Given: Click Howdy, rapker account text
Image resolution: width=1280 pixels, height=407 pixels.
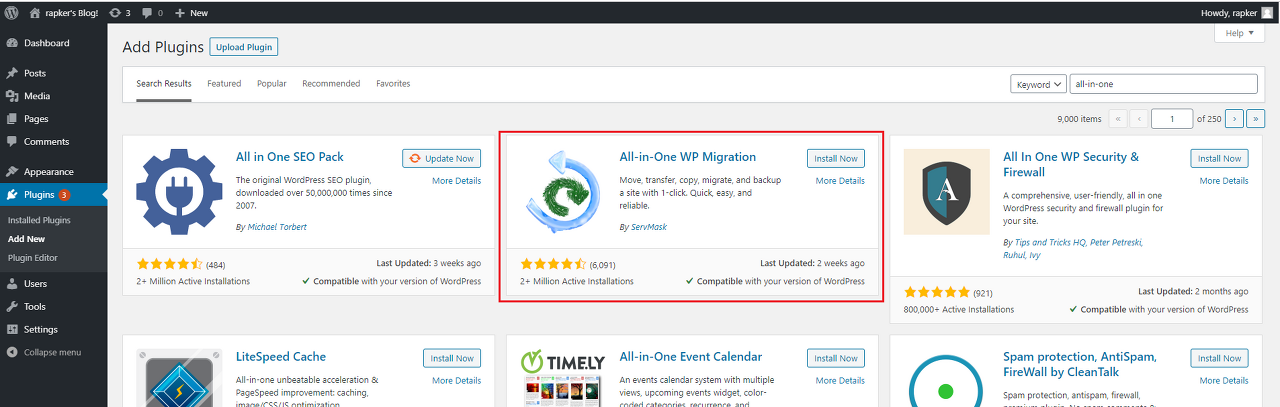Looking at the screenshot, I should tap(1227, 13).
